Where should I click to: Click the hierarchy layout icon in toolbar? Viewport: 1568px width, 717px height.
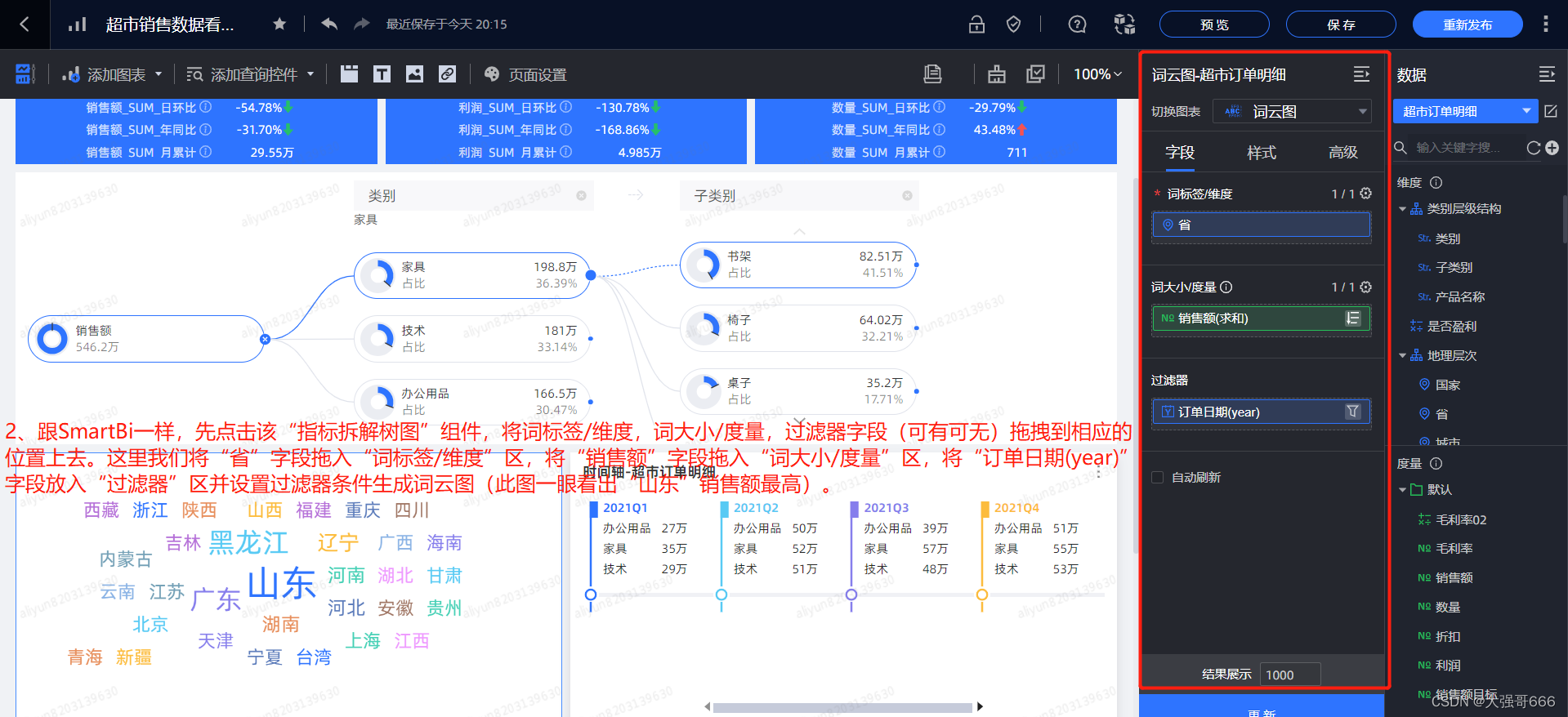[997, 74]
